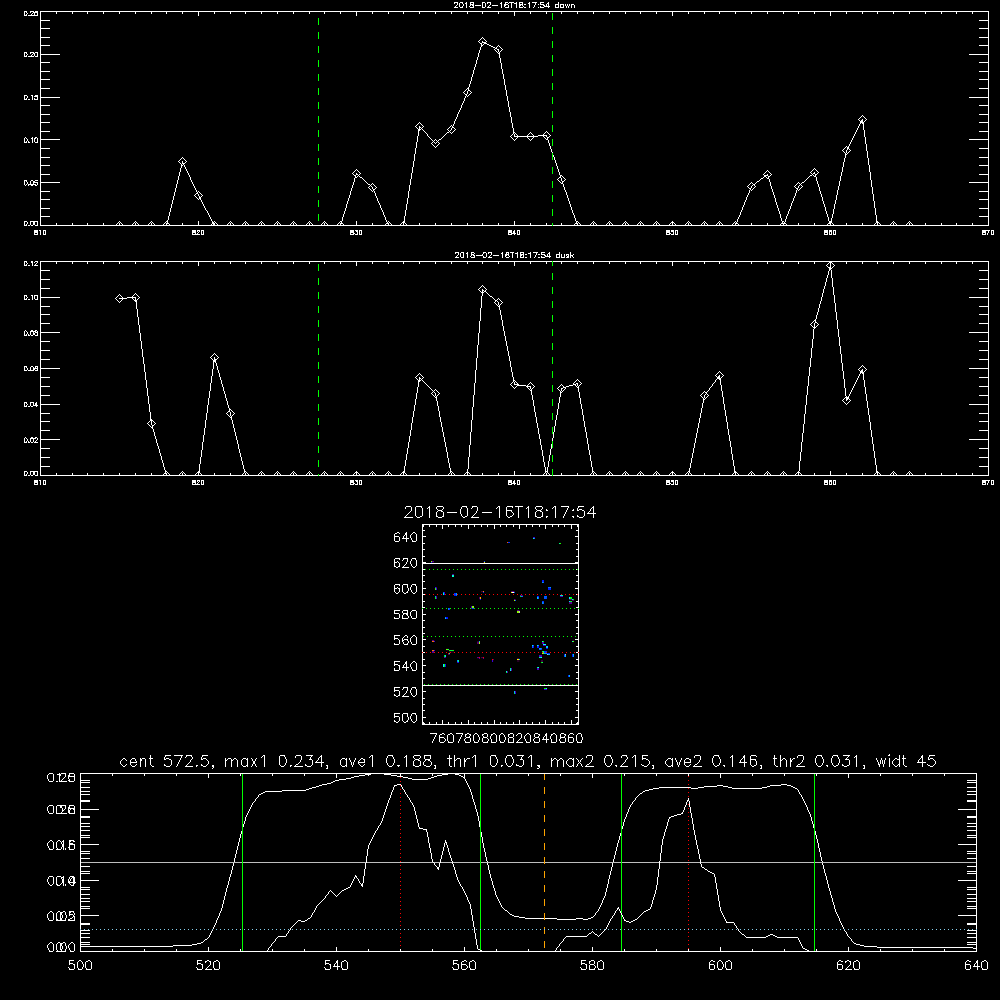Viewport: 1000px width, 1000px height.
Task: Click the left green dashed line in the dusk plot
Action: coord(318,368)
